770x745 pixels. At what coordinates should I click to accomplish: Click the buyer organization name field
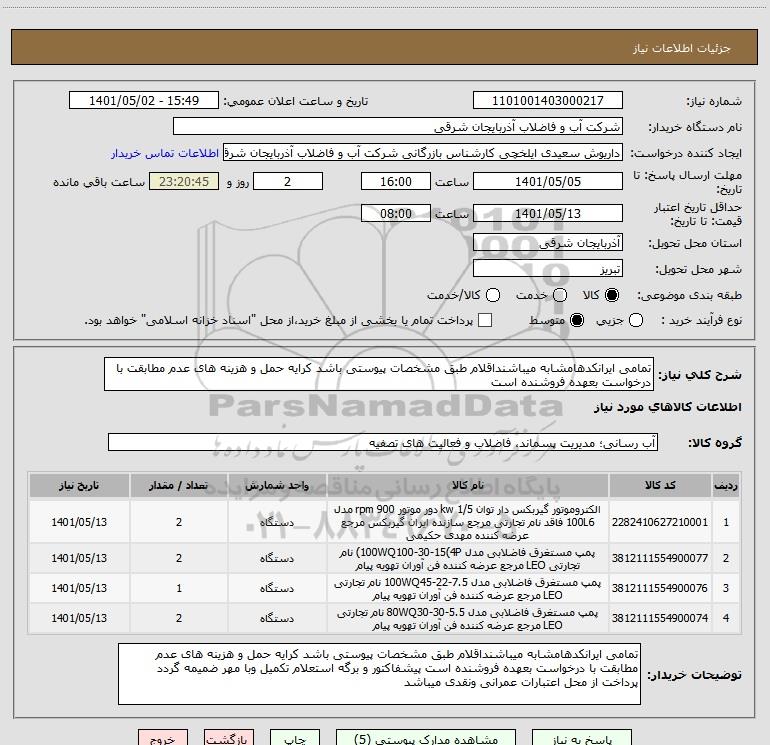(398, 127)
